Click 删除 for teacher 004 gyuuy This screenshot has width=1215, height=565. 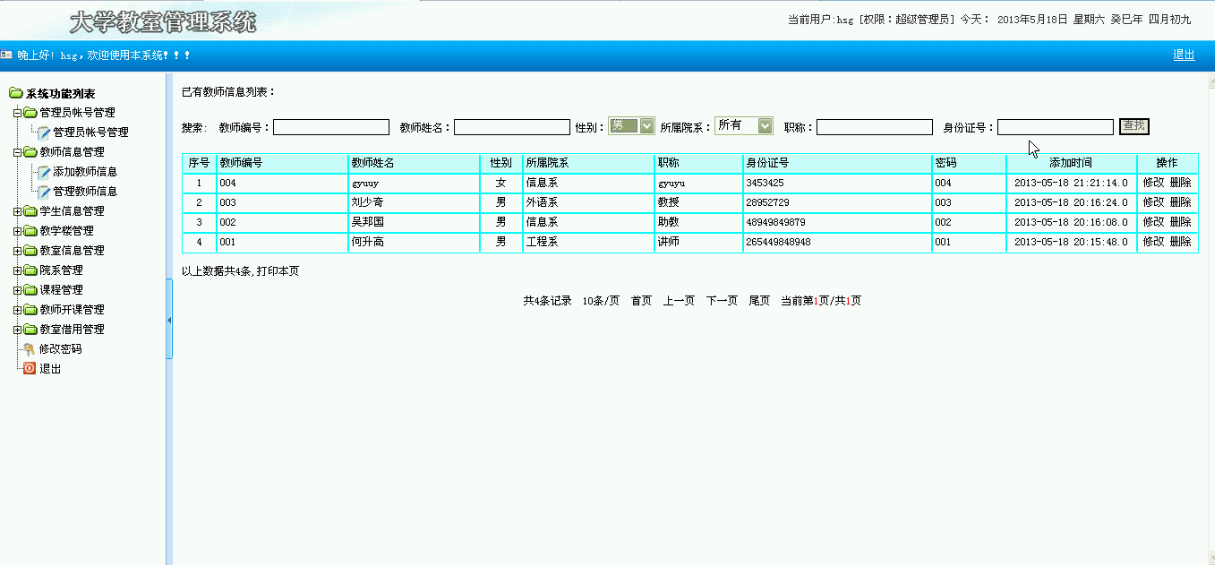point(1180,183)
